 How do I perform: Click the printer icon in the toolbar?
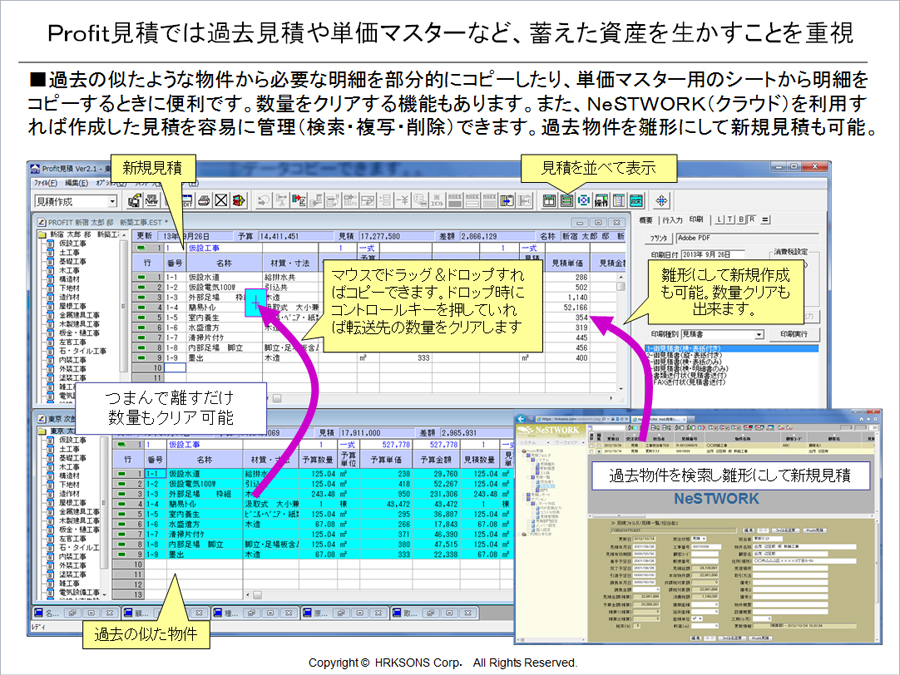(x=204, y=201)
